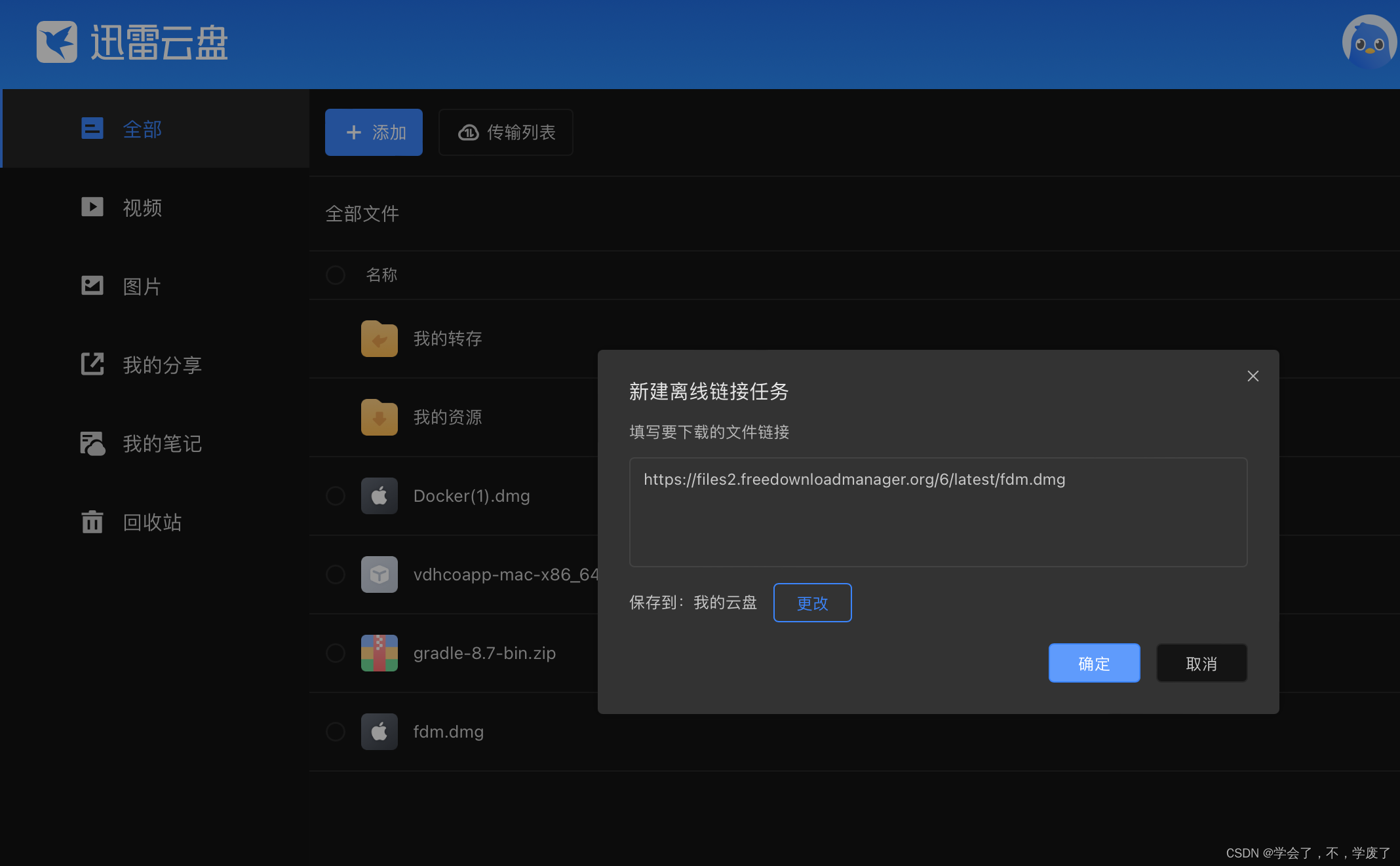1400x866 pixels.
Task: Click the gradle-8.7-bin.zip archive icon
Action: [379, 653]
